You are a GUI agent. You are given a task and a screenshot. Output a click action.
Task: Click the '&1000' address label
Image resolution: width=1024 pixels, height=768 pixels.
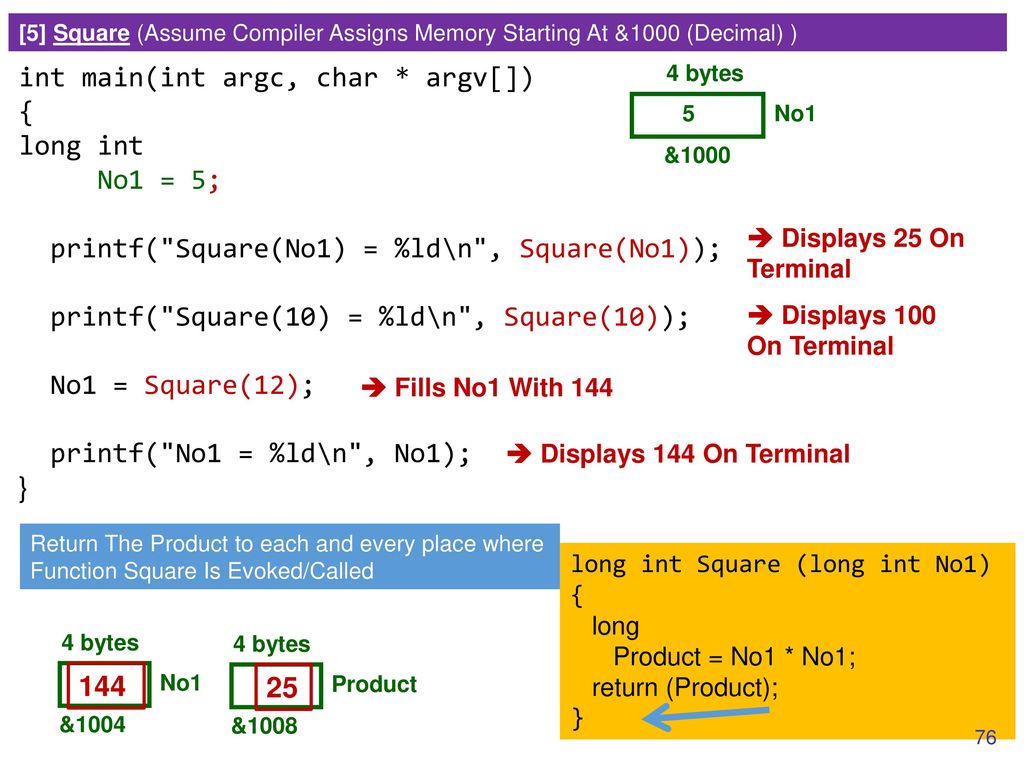pyautogui.click(x=697, y=155)
